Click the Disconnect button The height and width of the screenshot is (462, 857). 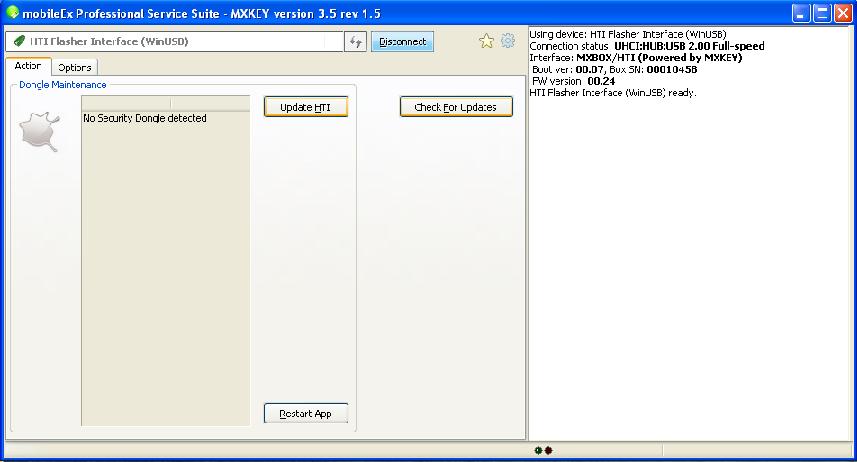pyautogui.click(x=402, y=42)
